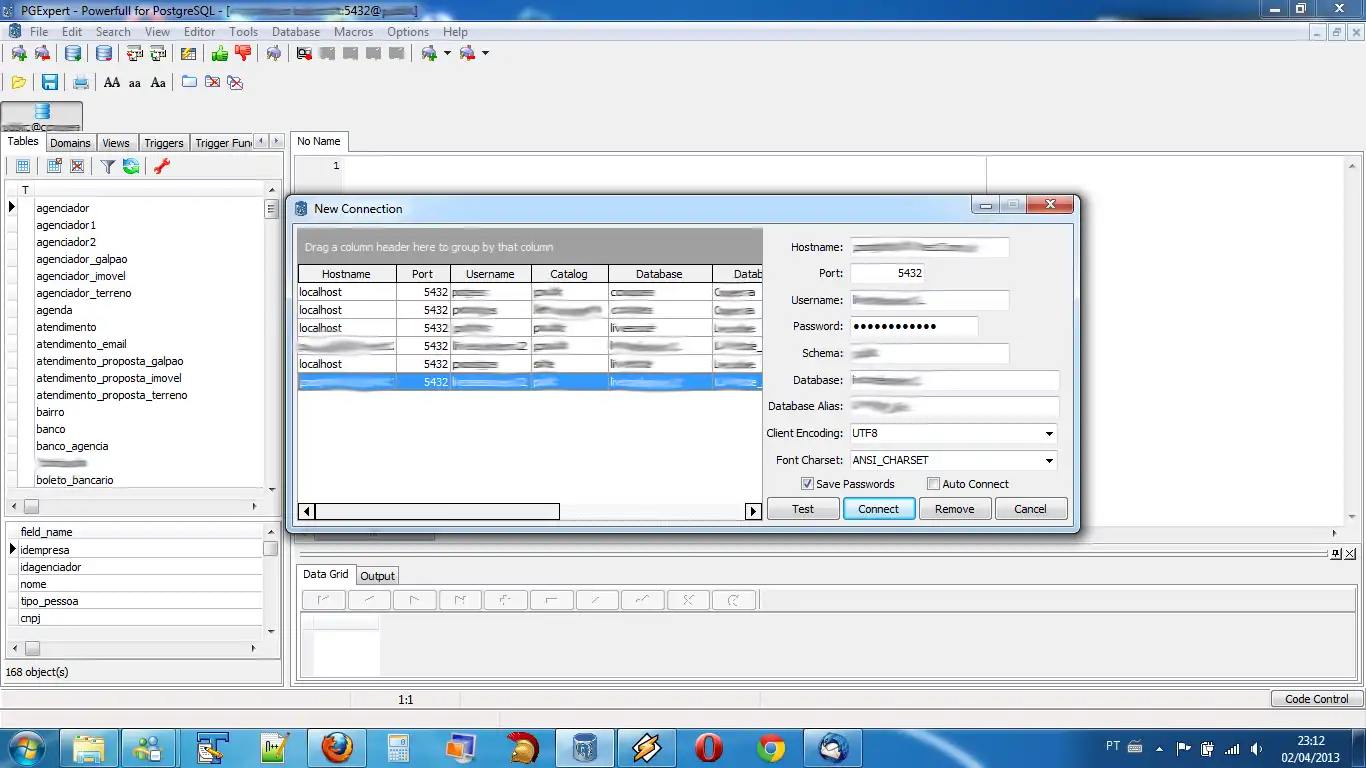The image size is (1366, 768).
Task: Click the Windows Start button
Action: click(26, 748)
